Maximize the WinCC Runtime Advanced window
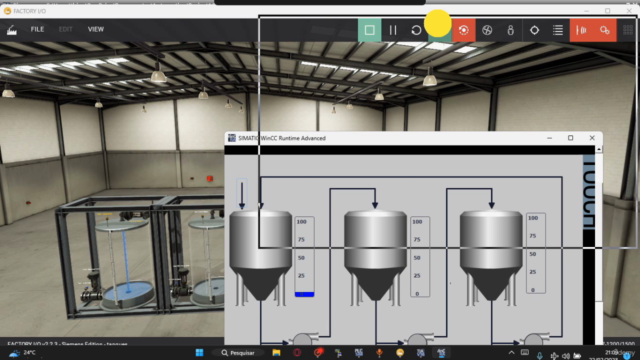 [x=571, y=138]
